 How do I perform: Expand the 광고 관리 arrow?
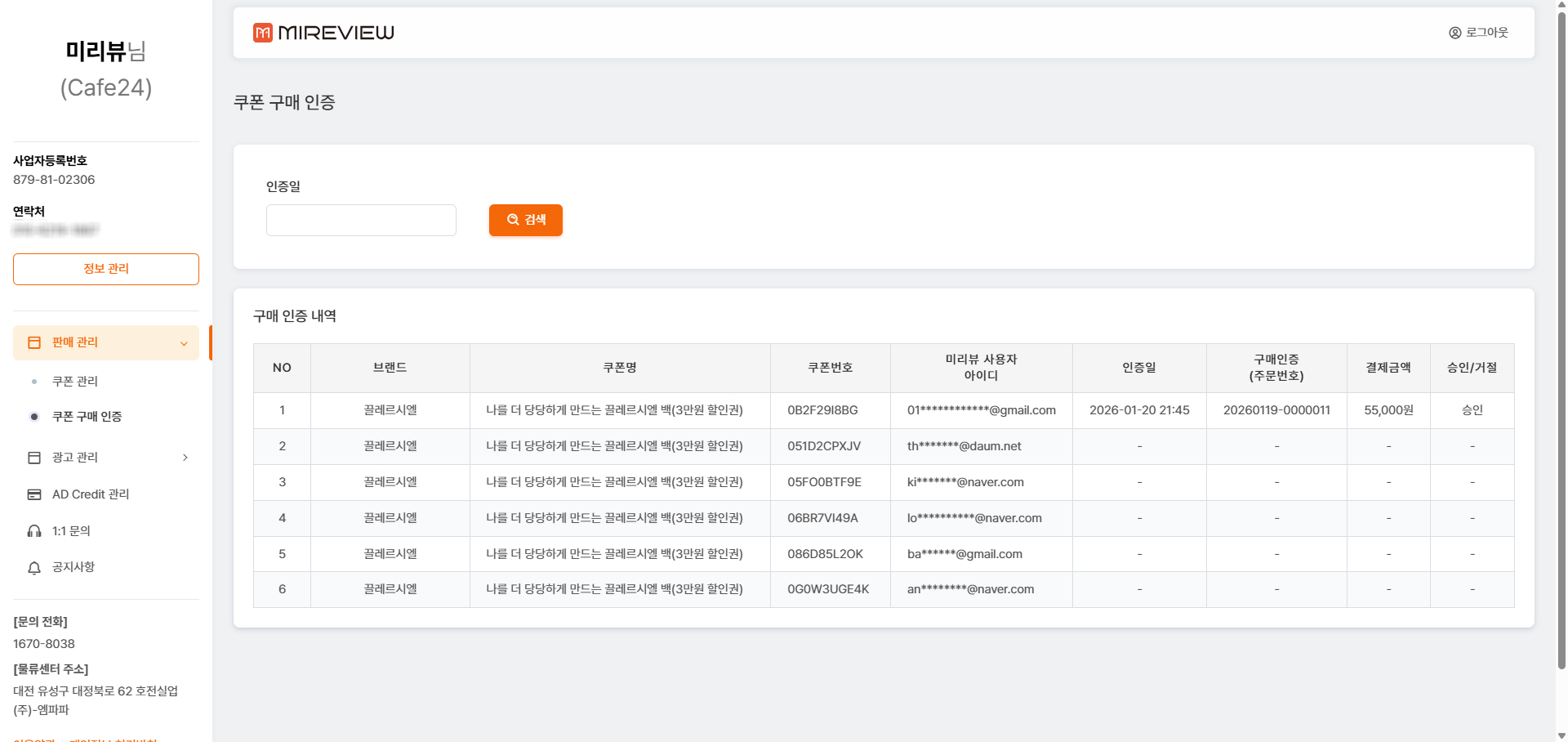pyautogui.click(x=185, y=458)
